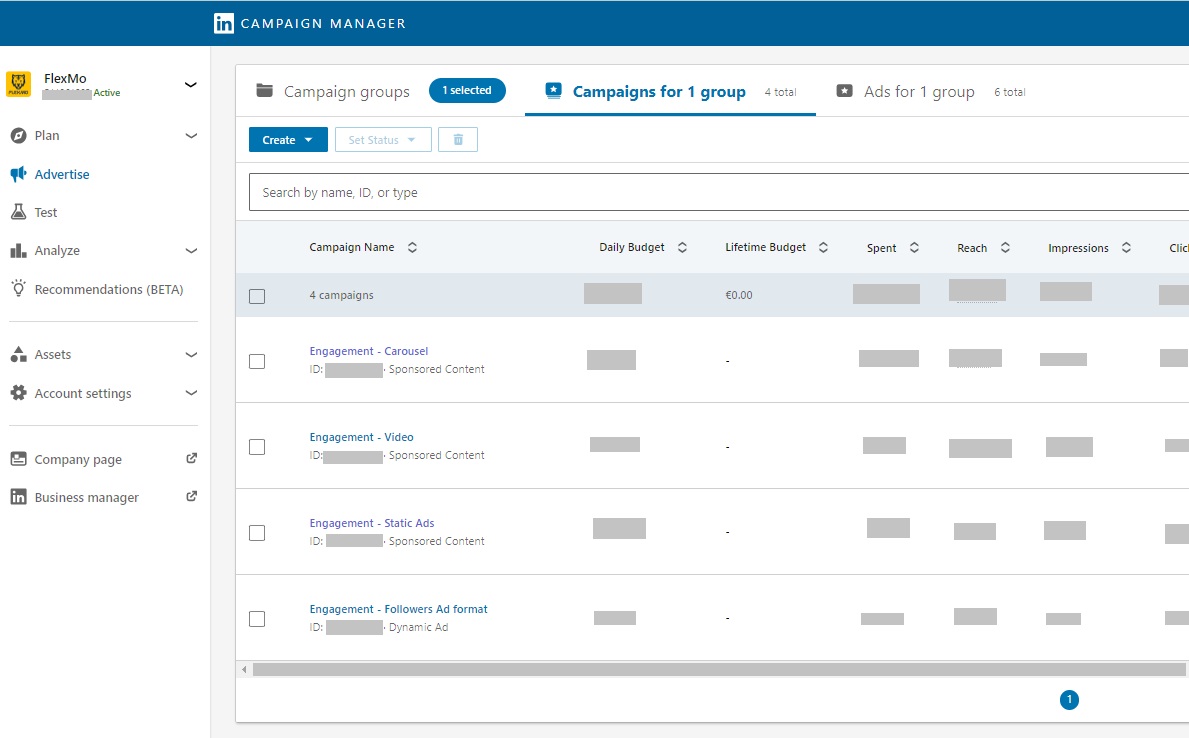Image resolution: width=1189 pixels, height=738 pixels.
Task: Open Engagement - Followers Ad format link
Action: [398, 609]
